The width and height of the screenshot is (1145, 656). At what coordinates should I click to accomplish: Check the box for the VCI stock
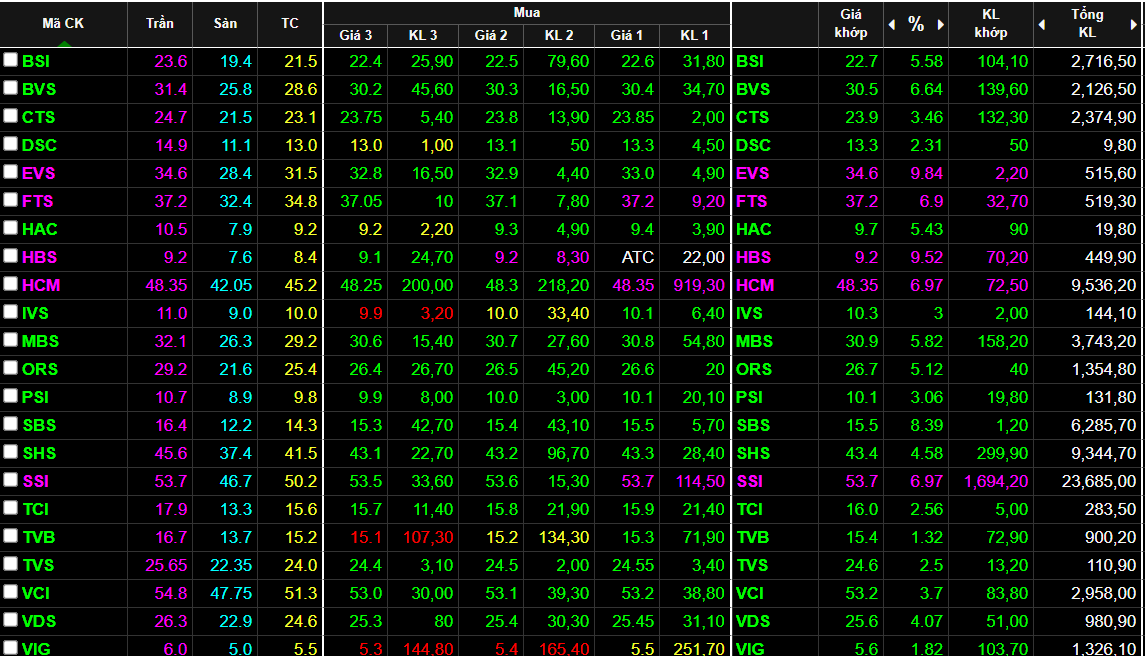click(10, 593)
